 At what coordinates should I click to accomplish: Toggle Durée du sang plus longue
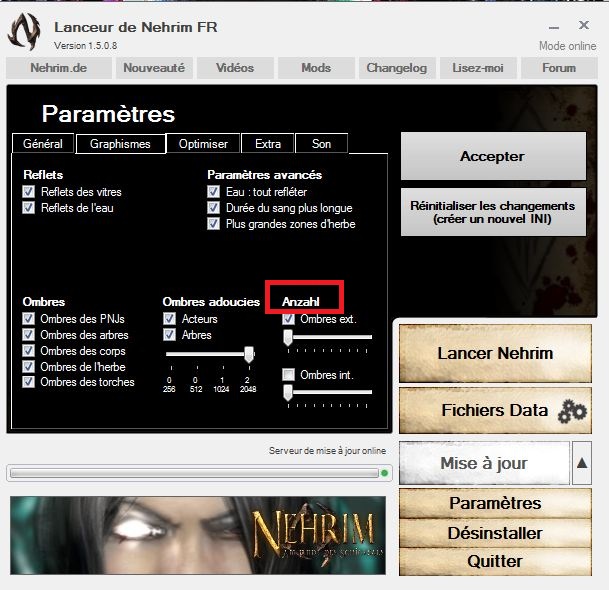(x=213, y=207)
